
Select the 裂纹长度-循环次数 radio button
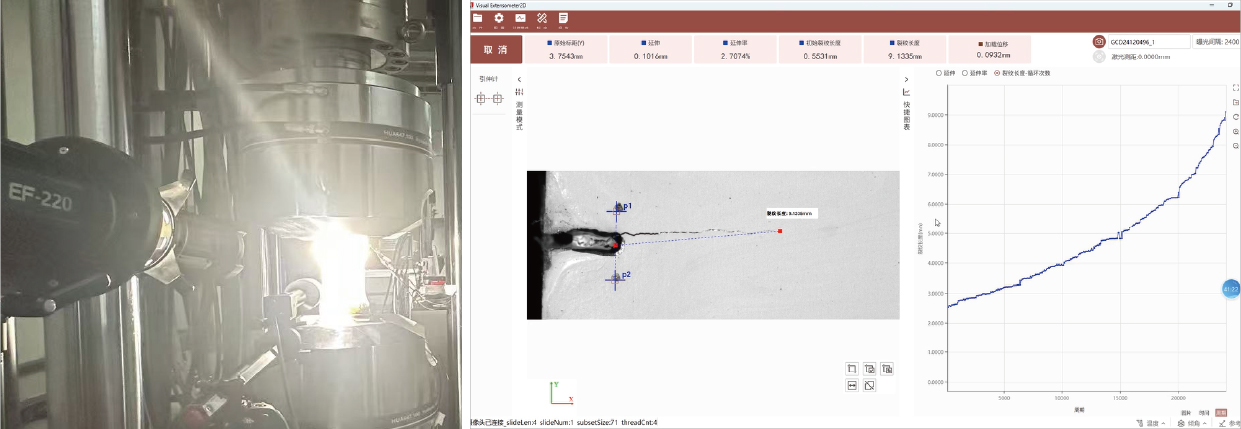coord(1023,73)
